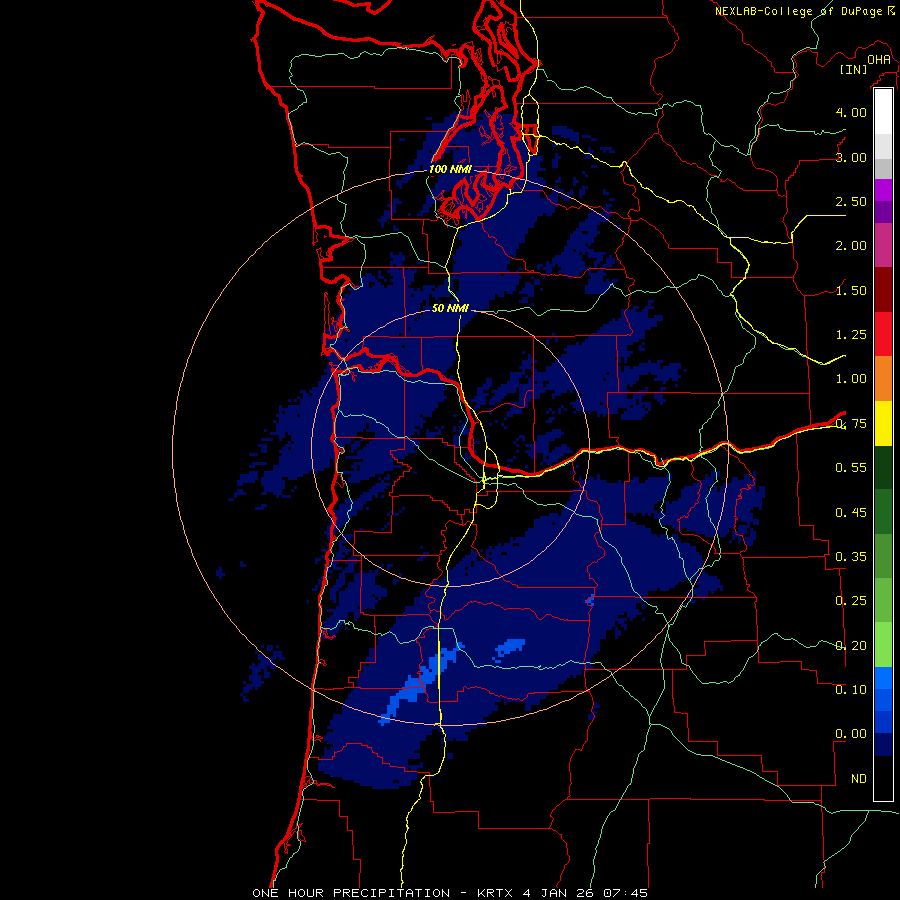
Task: Click the [IN] units label
Action: pos(854,69)
